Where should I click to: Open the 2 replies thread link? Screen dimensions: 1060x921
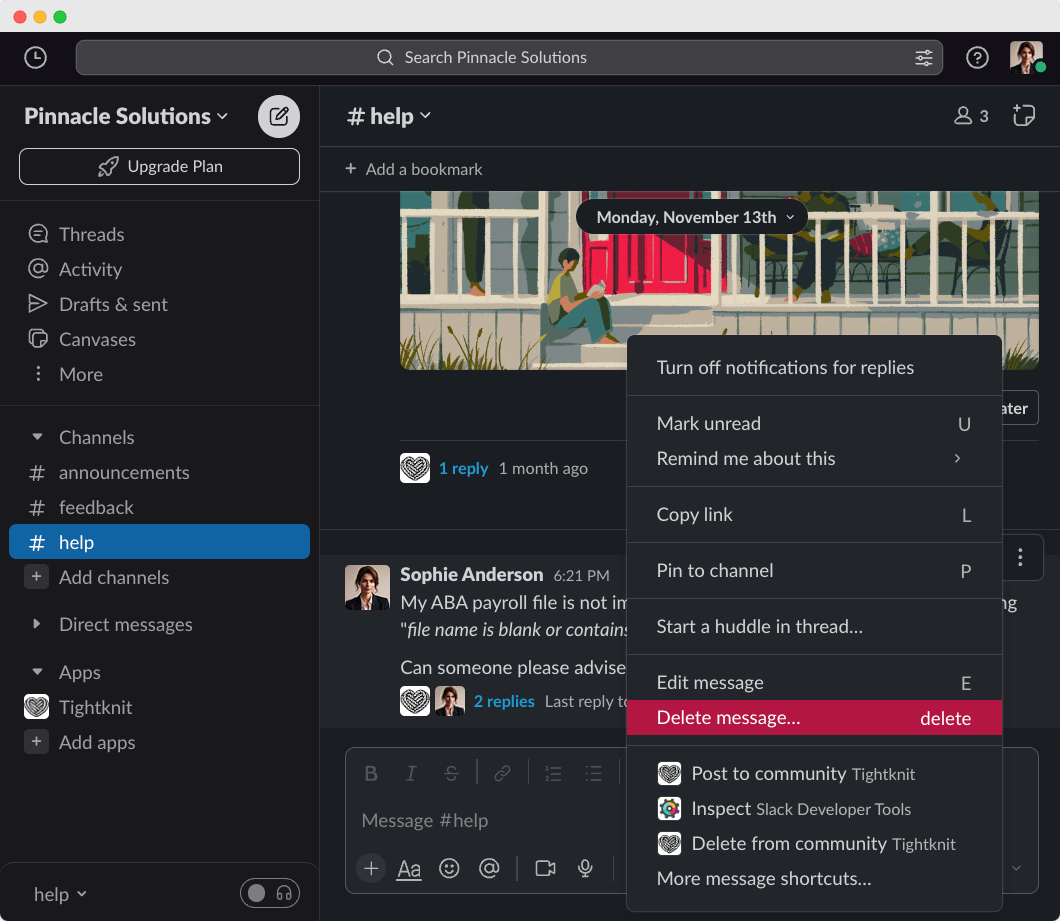504,701
